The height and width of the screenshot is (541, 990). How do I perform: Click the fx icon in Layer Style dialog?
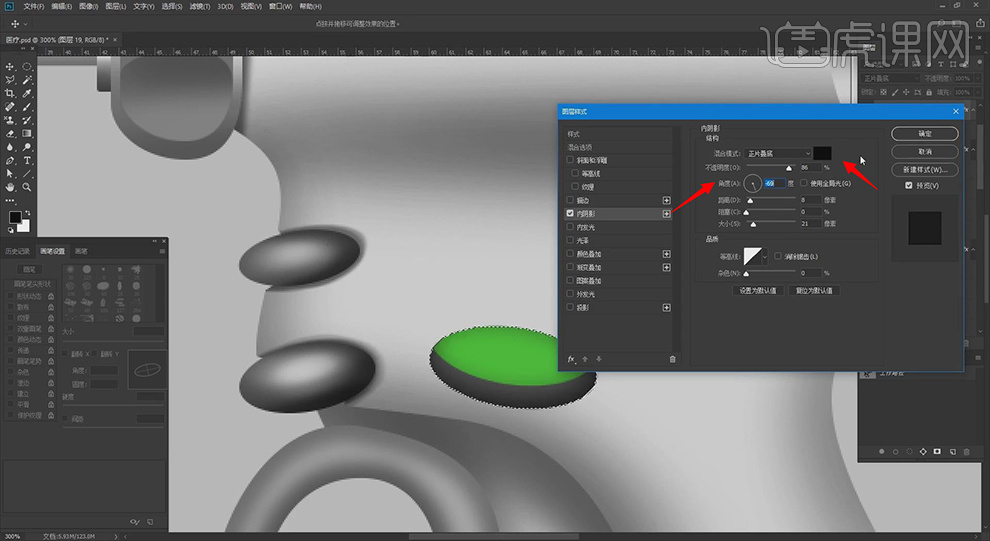pos(572,358)
